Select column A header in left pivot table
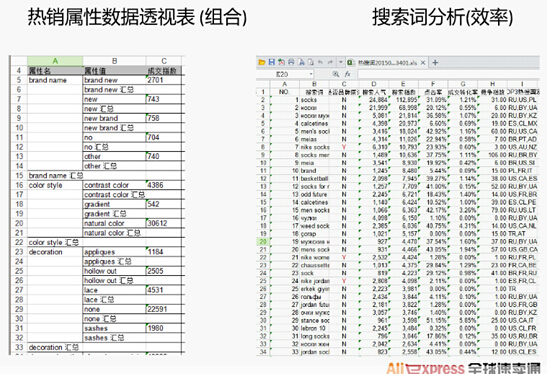The image size is (547, 379). (x=55, y=61)
